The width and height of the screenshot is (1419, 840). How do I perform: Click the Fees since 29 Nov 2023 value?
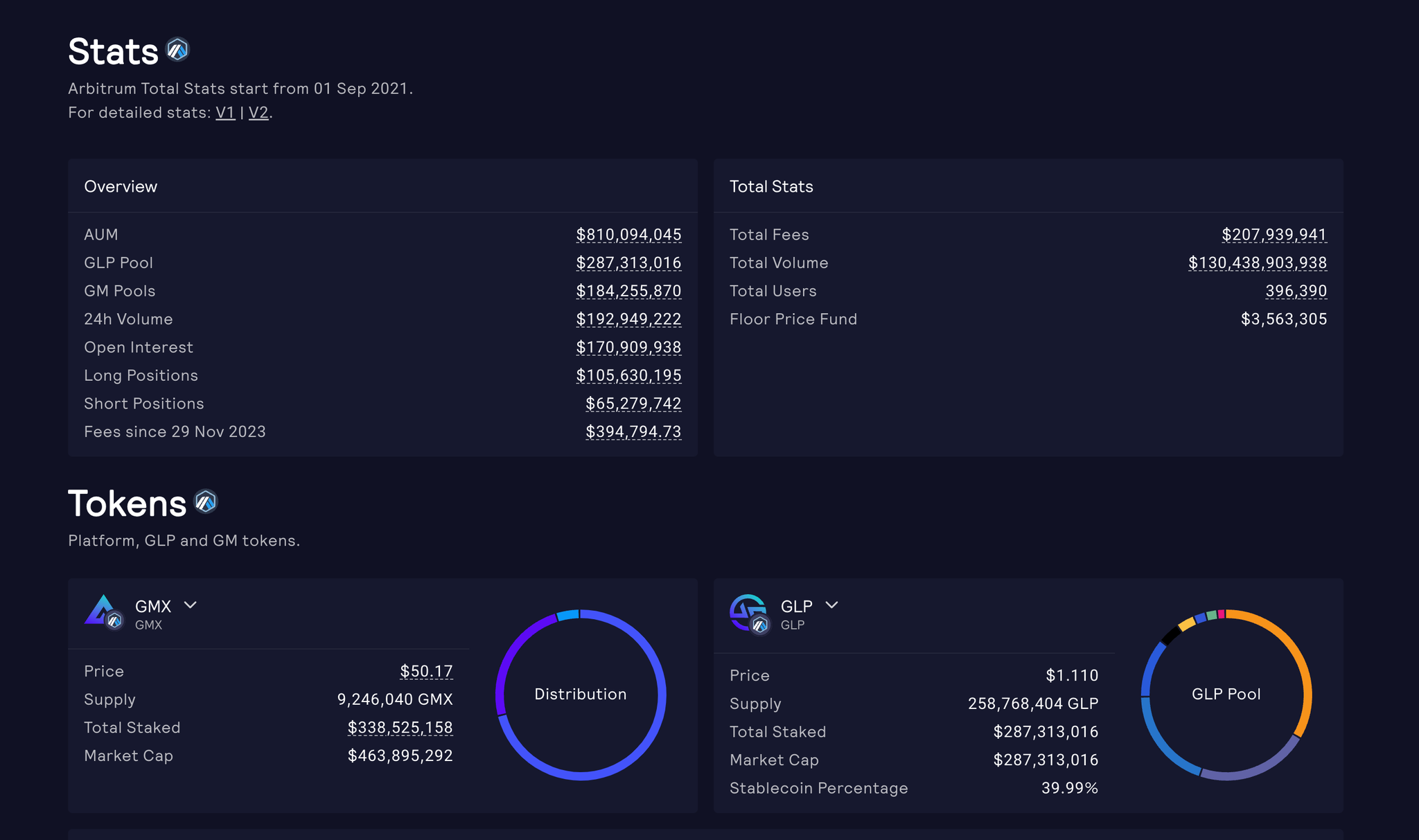633,432
